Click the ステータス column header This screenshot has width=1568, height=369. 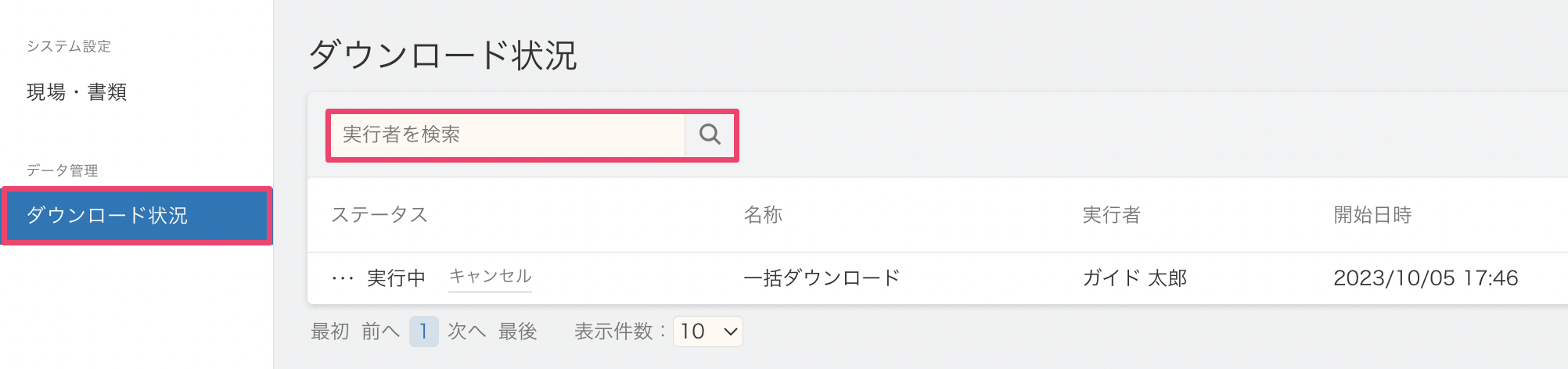tap(379, 215)
